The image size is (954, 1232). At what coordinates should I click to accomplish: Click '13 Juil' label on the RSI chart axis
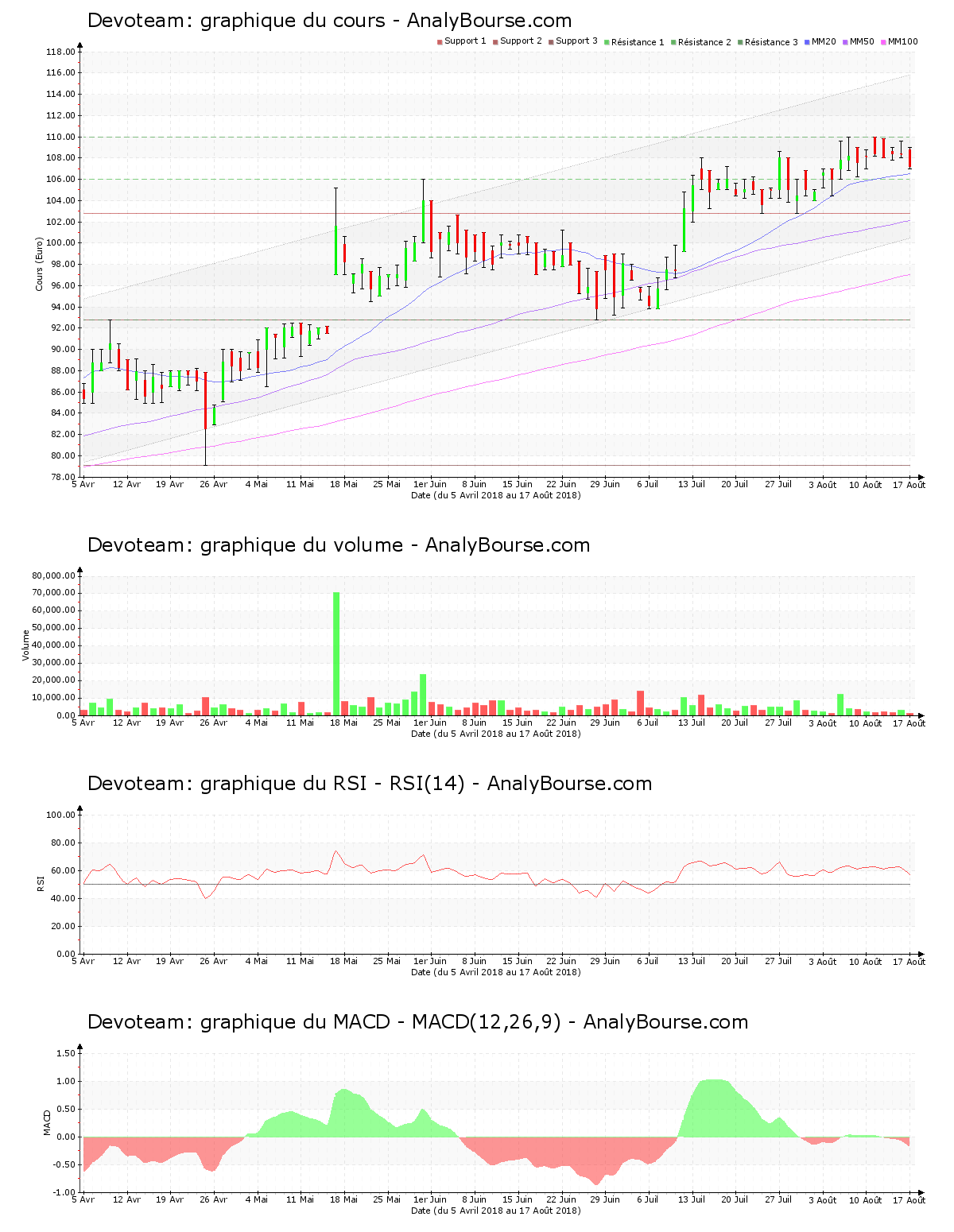[x=692, y=962]
